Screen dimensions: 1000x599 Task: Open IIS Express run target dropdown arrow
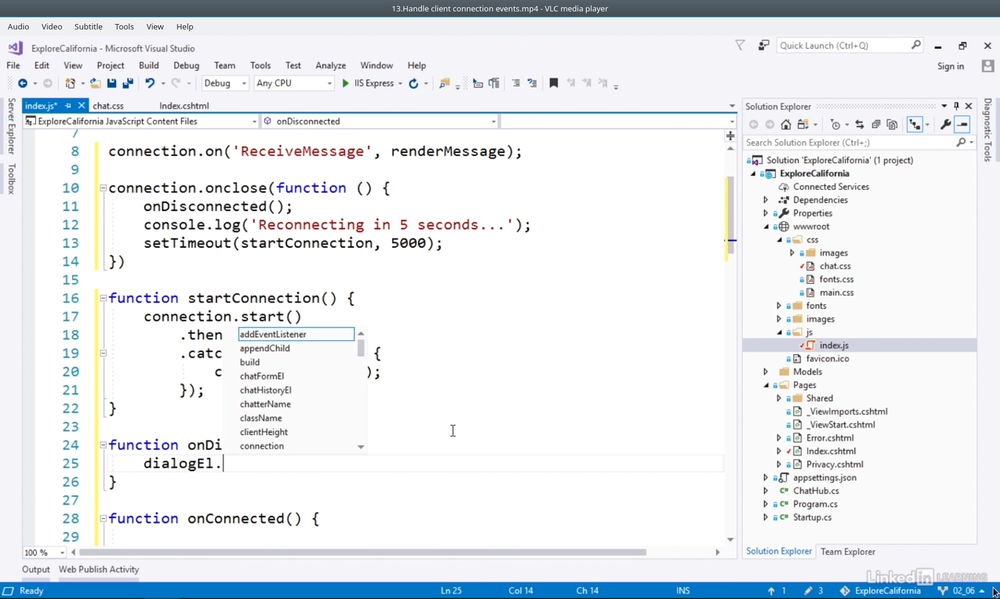pyautogui.click(x=400, y=84)
